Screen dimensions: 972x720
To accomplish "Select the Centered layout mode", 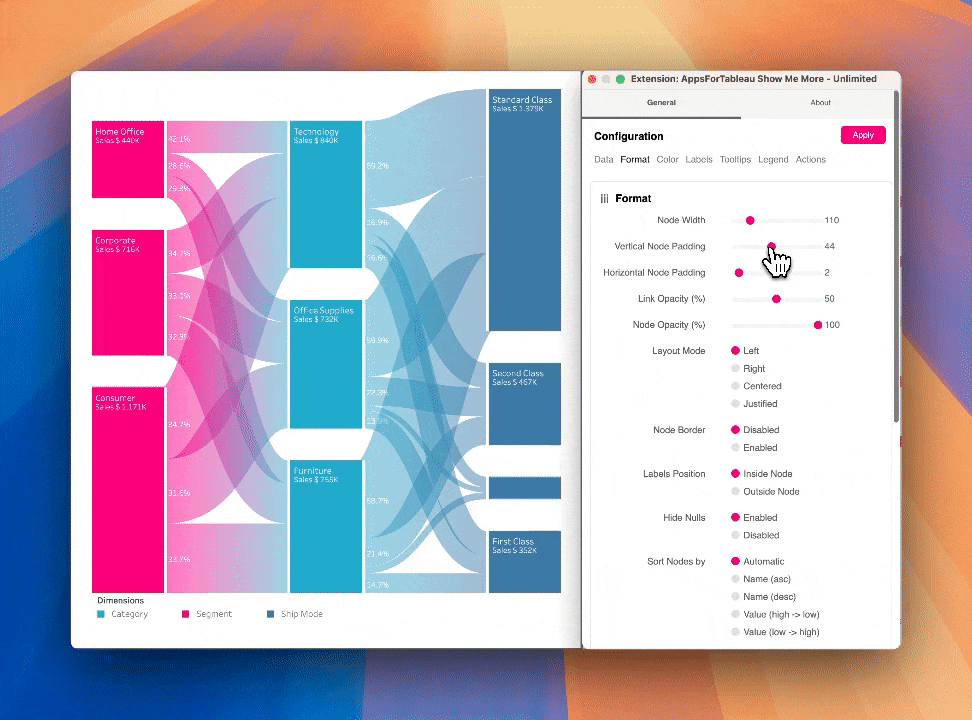I will 736,386.
